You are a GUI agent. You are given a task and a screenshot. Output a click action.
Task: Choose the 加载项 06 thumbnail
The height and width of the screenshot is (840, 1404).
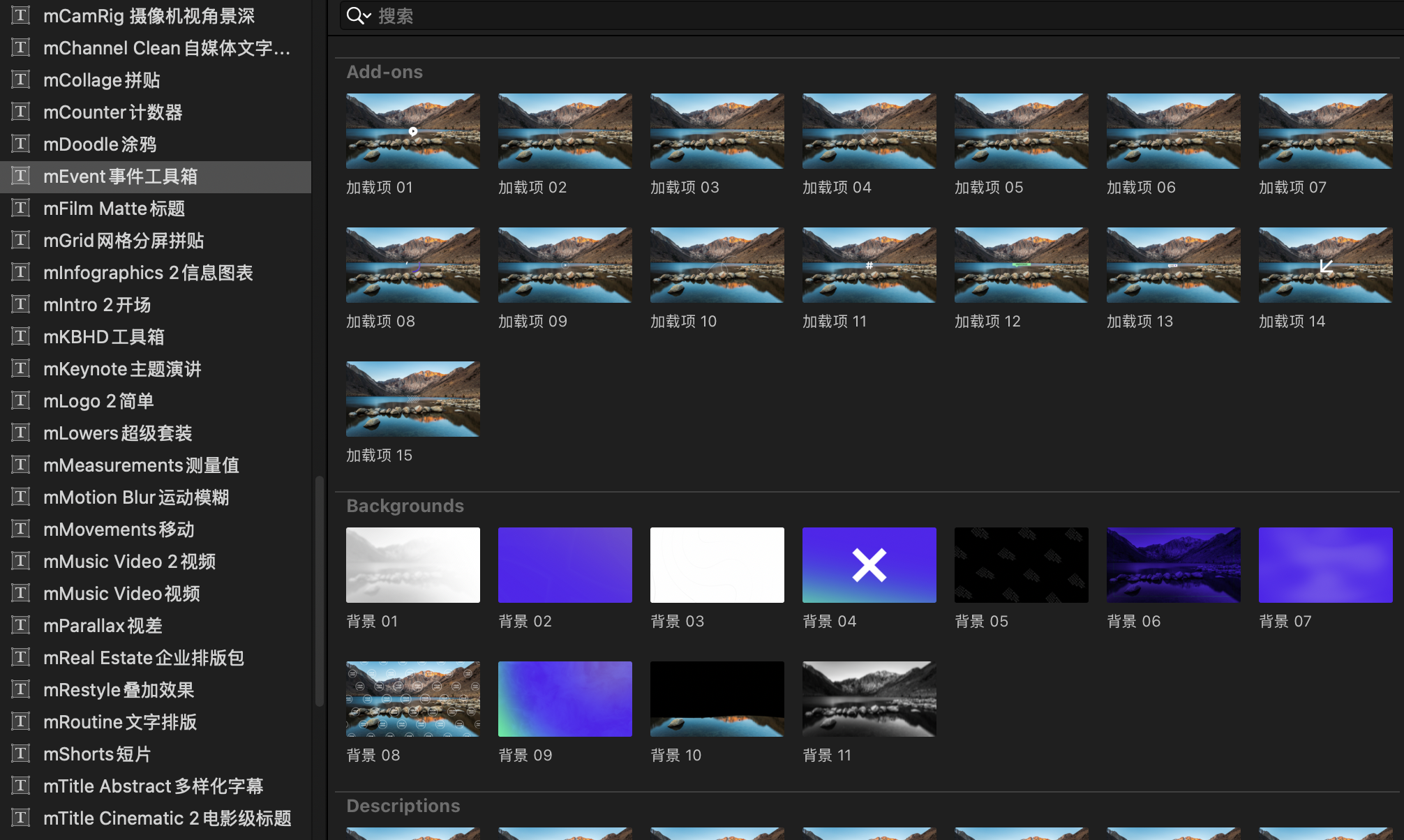click(x=1174, y=131)
